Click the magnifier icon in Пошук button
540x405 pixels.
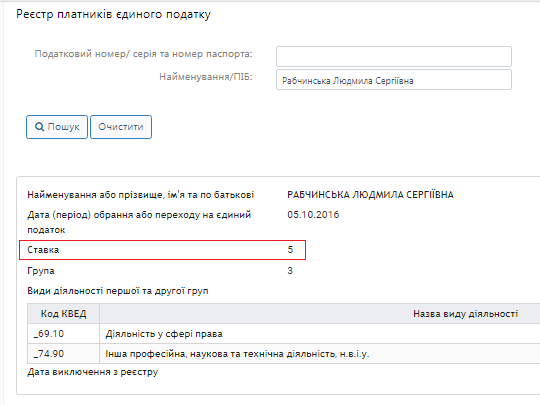point(40,127)
